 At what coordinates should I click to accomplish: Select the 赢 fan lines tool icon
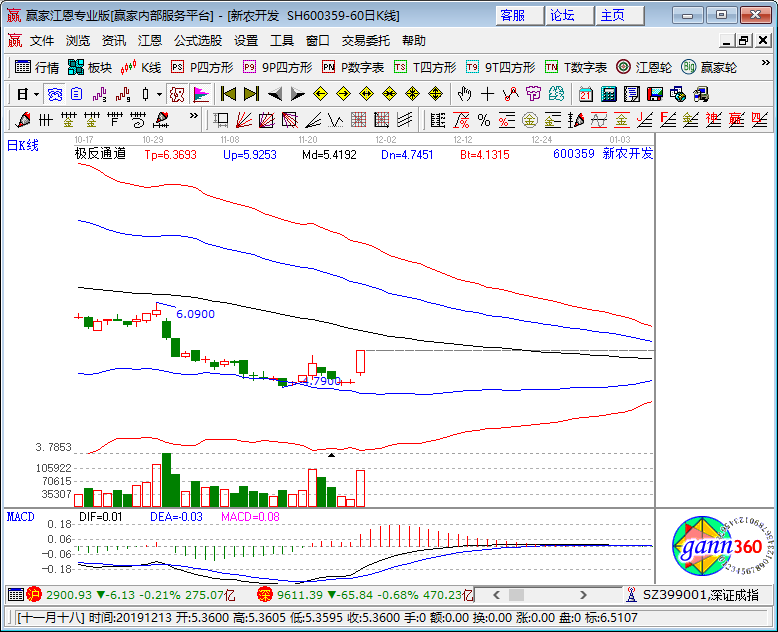click(x=736, y=120)
